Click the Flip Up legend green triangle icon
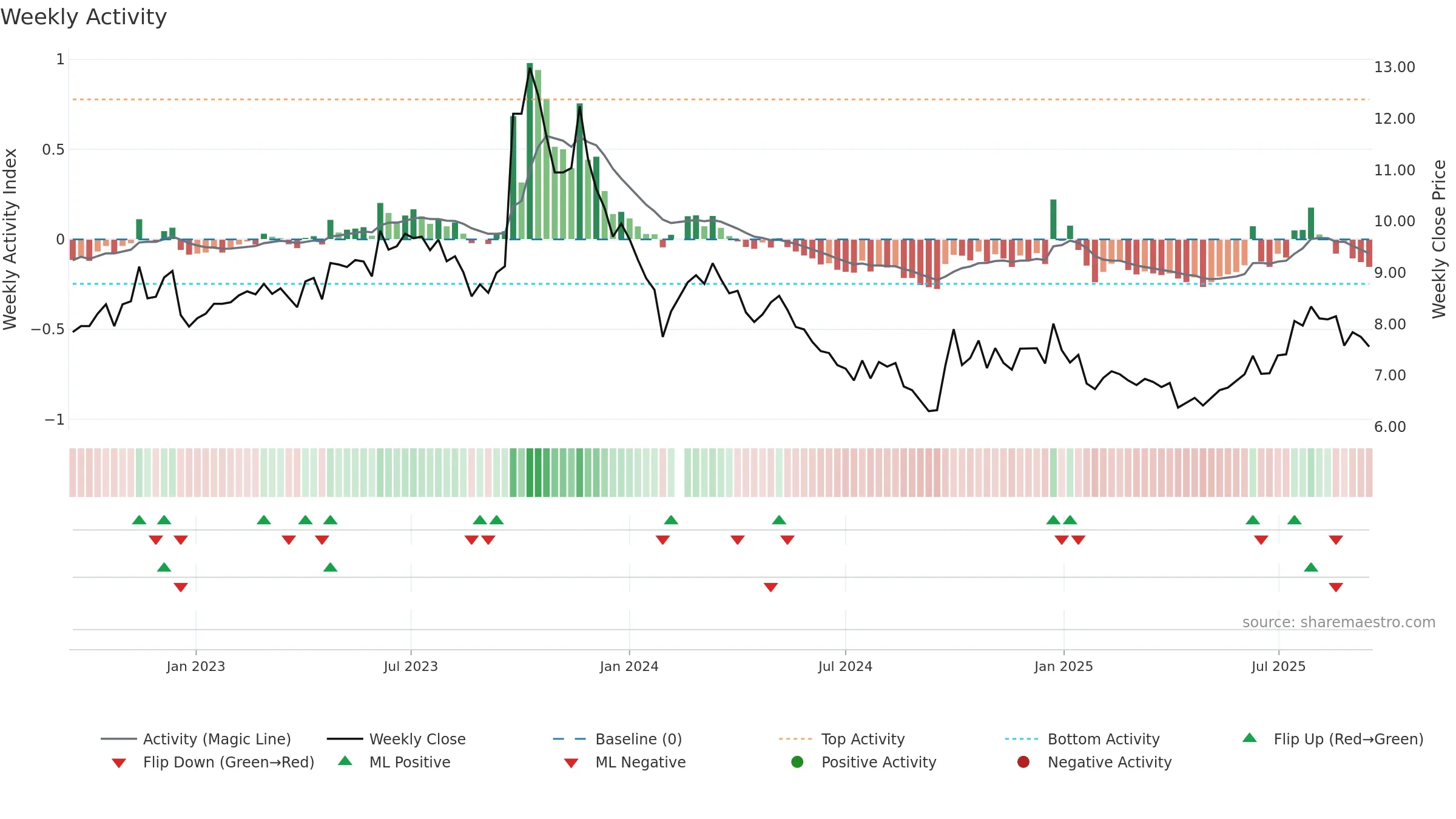The image size is (1456, 819). (x=1250, y=738)
